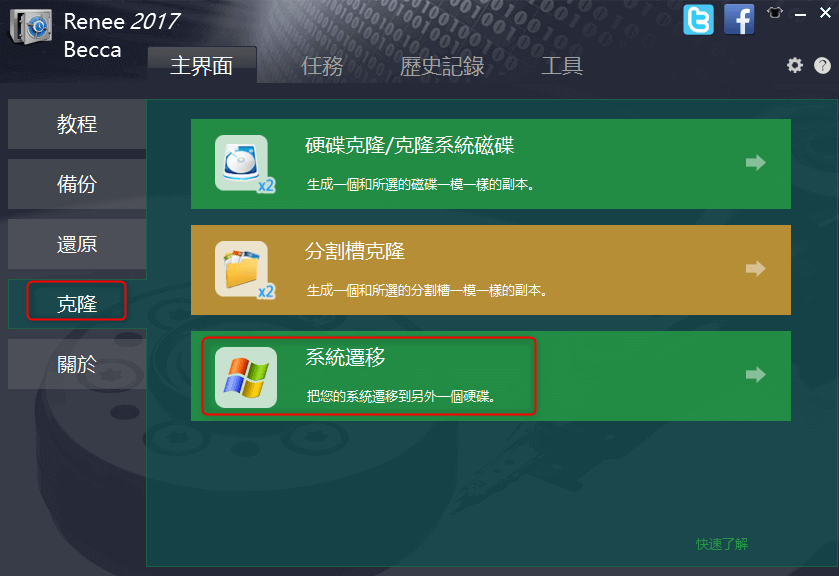Click description 把您的系統遷移到另外一個硬碟

[x=401, y=397]
